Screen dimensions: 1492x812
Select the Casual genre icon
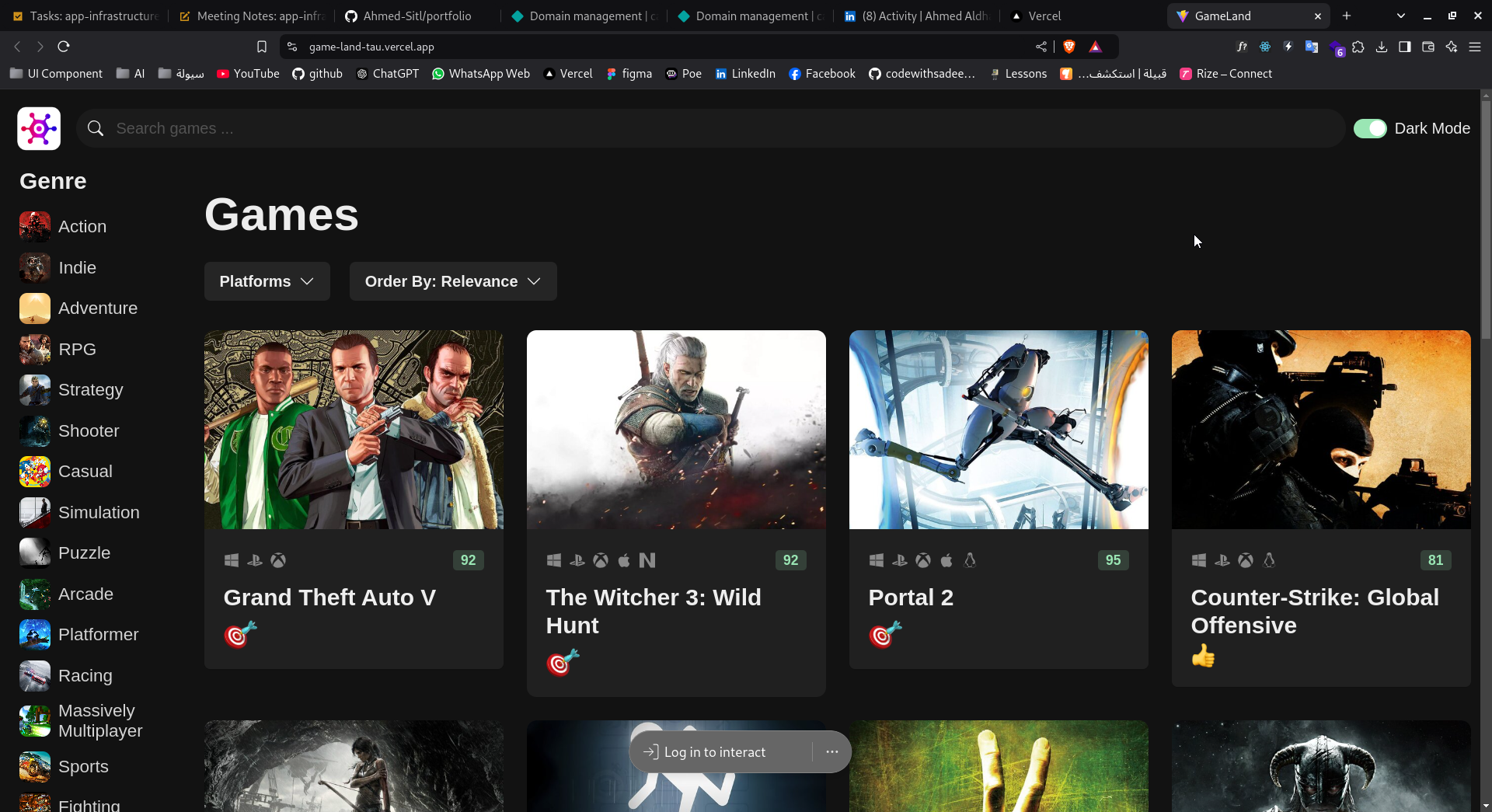point(35,472)
